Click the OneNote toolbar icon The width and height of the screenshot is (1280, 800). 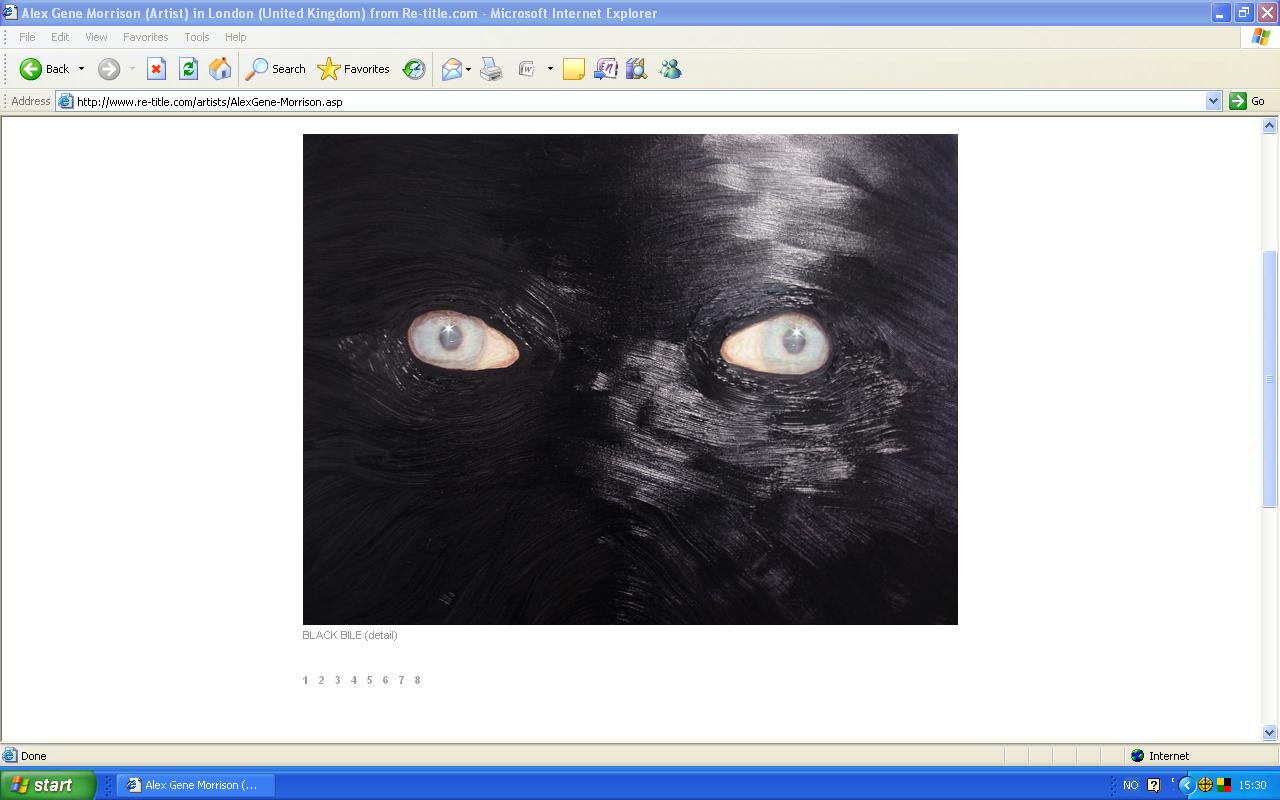pyautogui.click(x=606, y=69)
